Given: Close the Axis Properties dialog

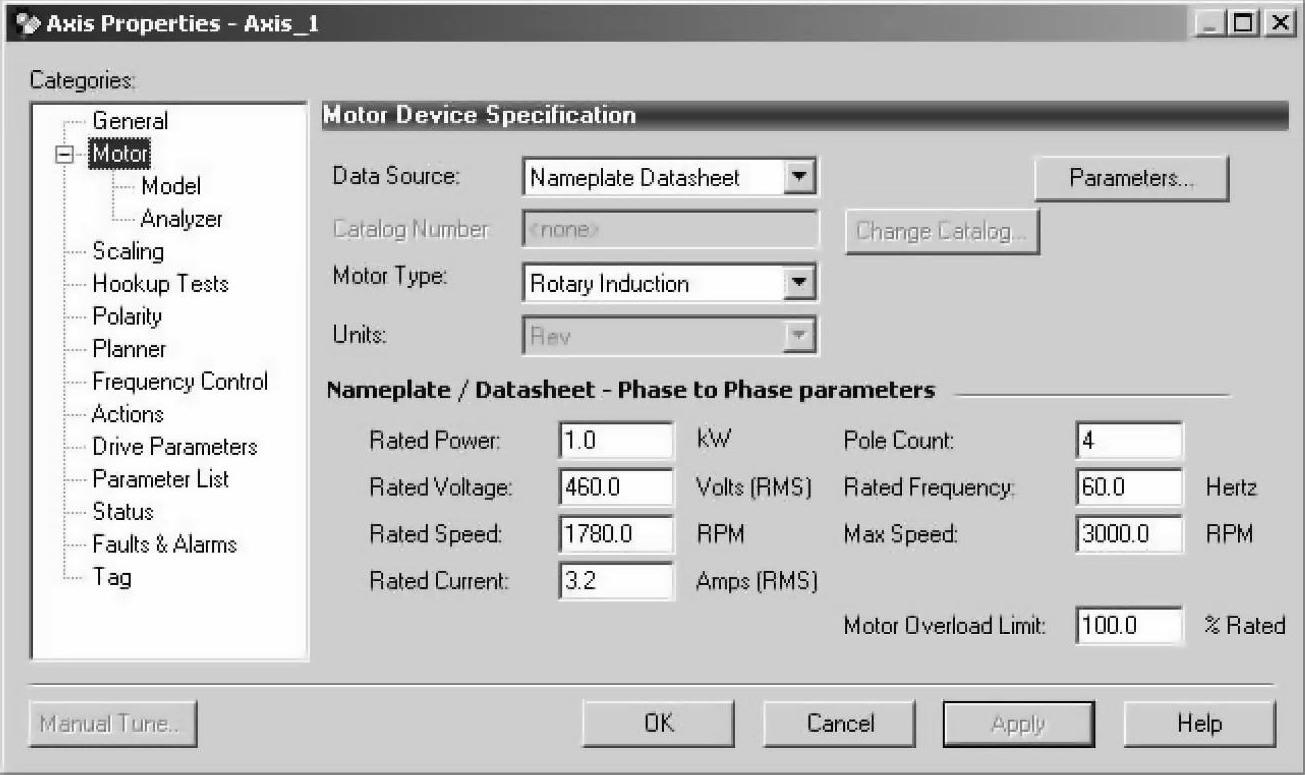Looking at the screenshot, I should (1278, 23).
